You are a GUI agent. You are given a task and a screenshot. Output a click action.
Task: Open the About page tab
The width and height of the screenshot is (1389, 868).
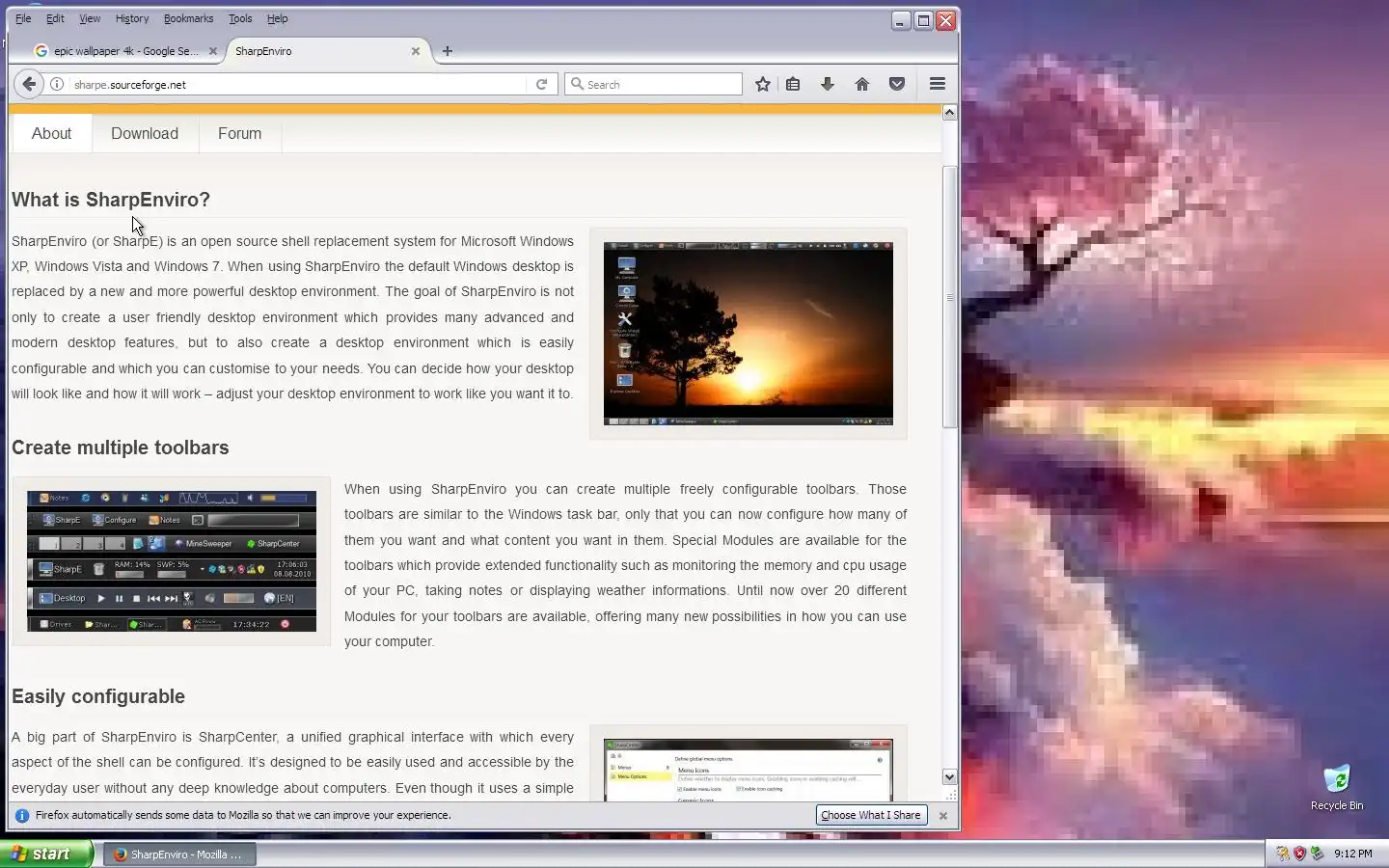click(51, 134)
